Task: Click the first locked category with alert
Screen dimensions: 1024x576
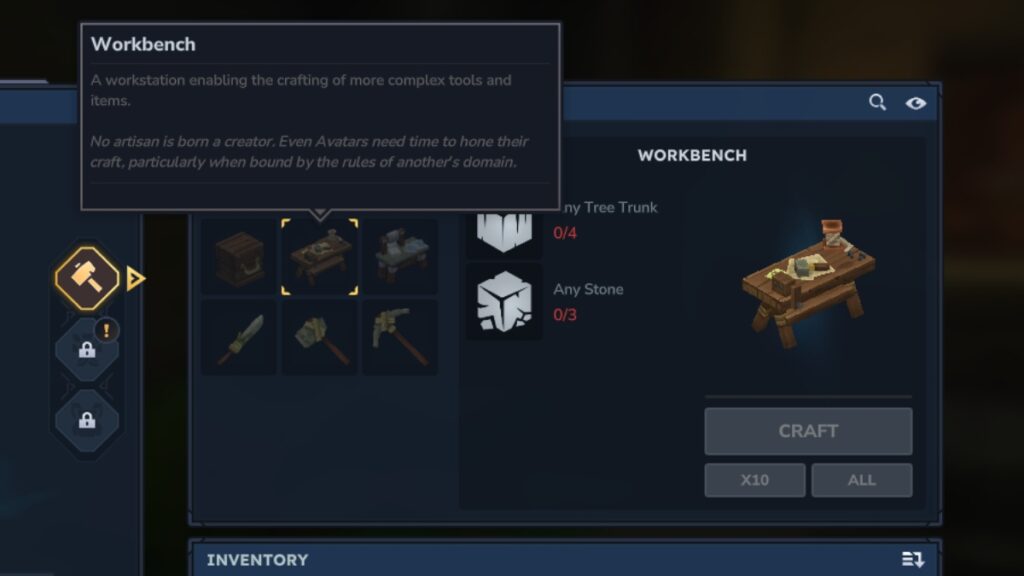Action: click(x=87, y=350)
